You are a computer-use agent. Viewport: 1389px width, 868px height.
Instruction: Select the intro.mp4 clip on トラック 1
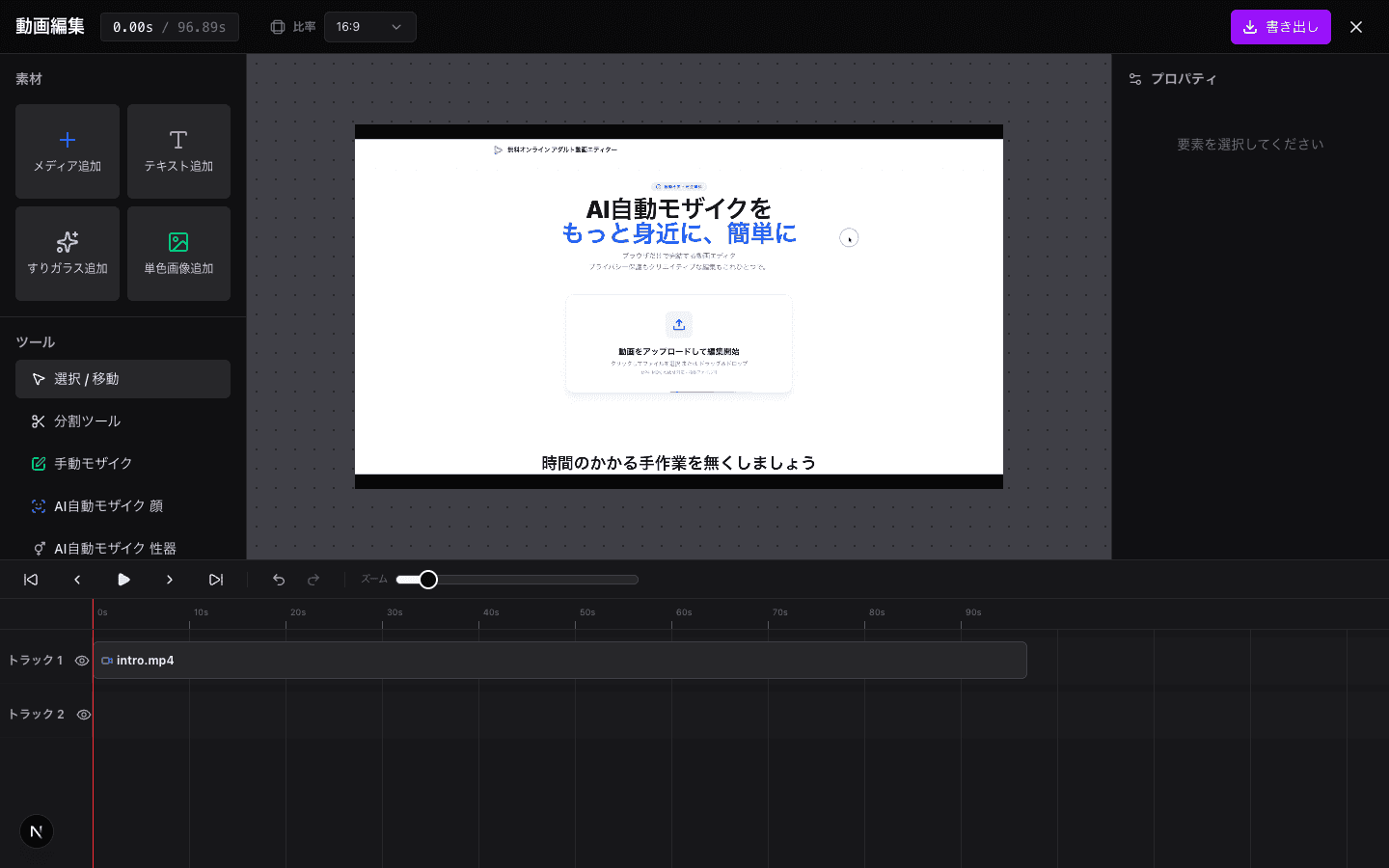coord(559,660)
